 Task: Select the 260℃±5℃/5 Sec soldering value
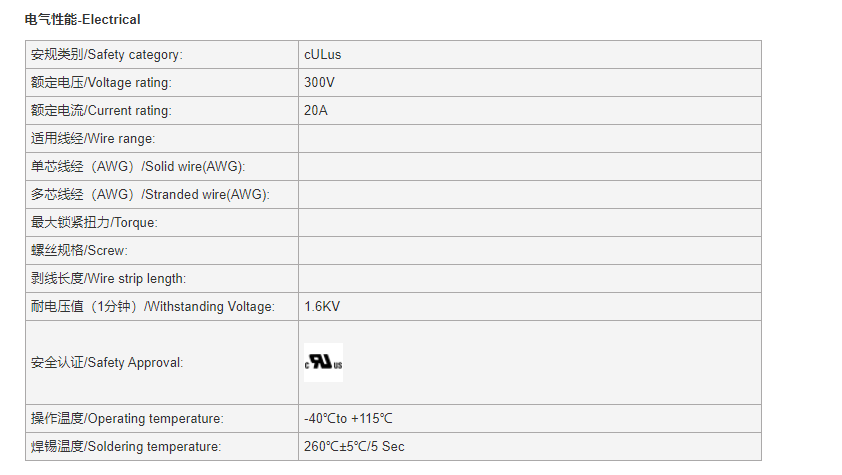click(354, 447)
